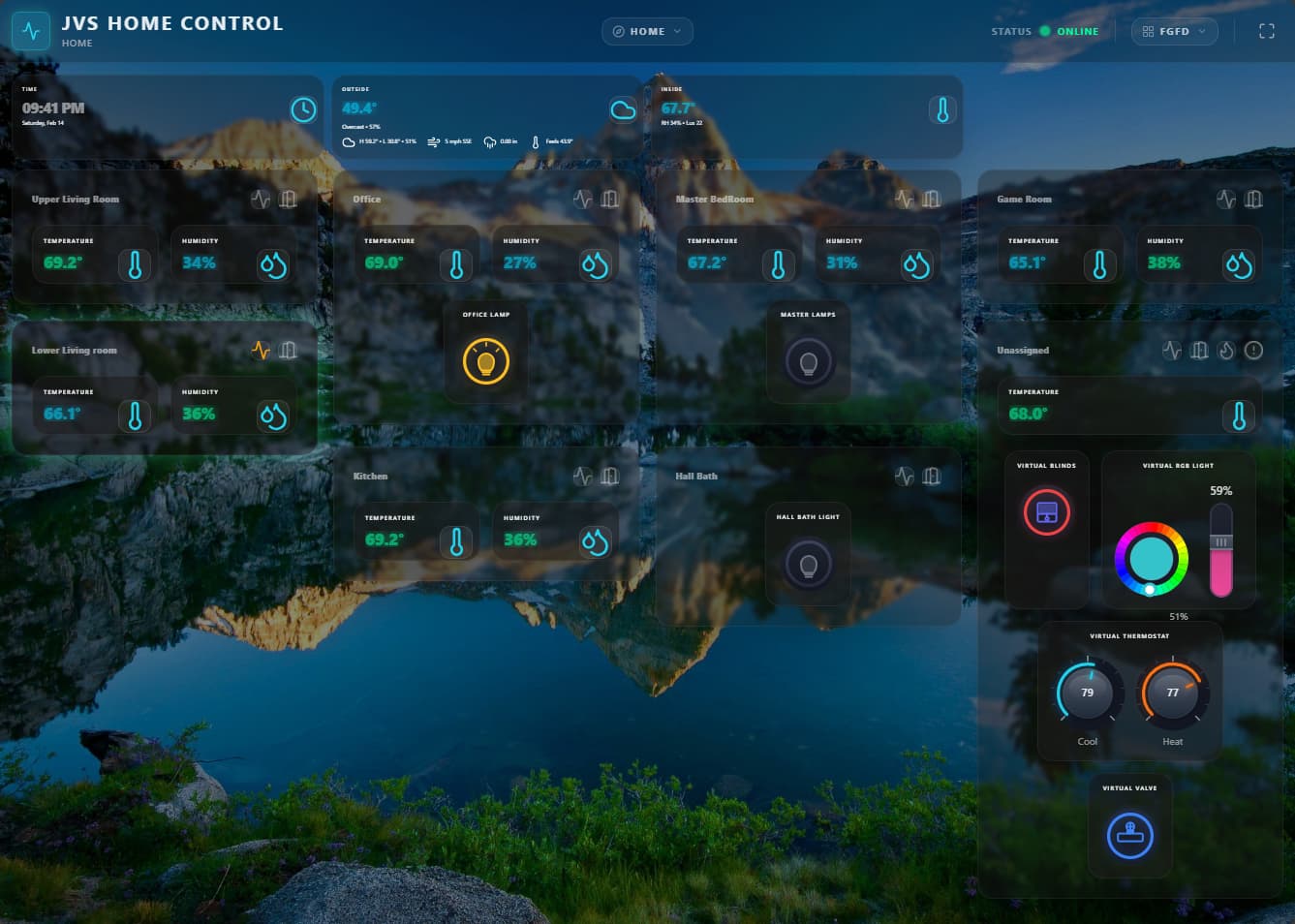Expand the FGFD layout dropdown
This screenshot has width=1295, height=924.
1174,31
